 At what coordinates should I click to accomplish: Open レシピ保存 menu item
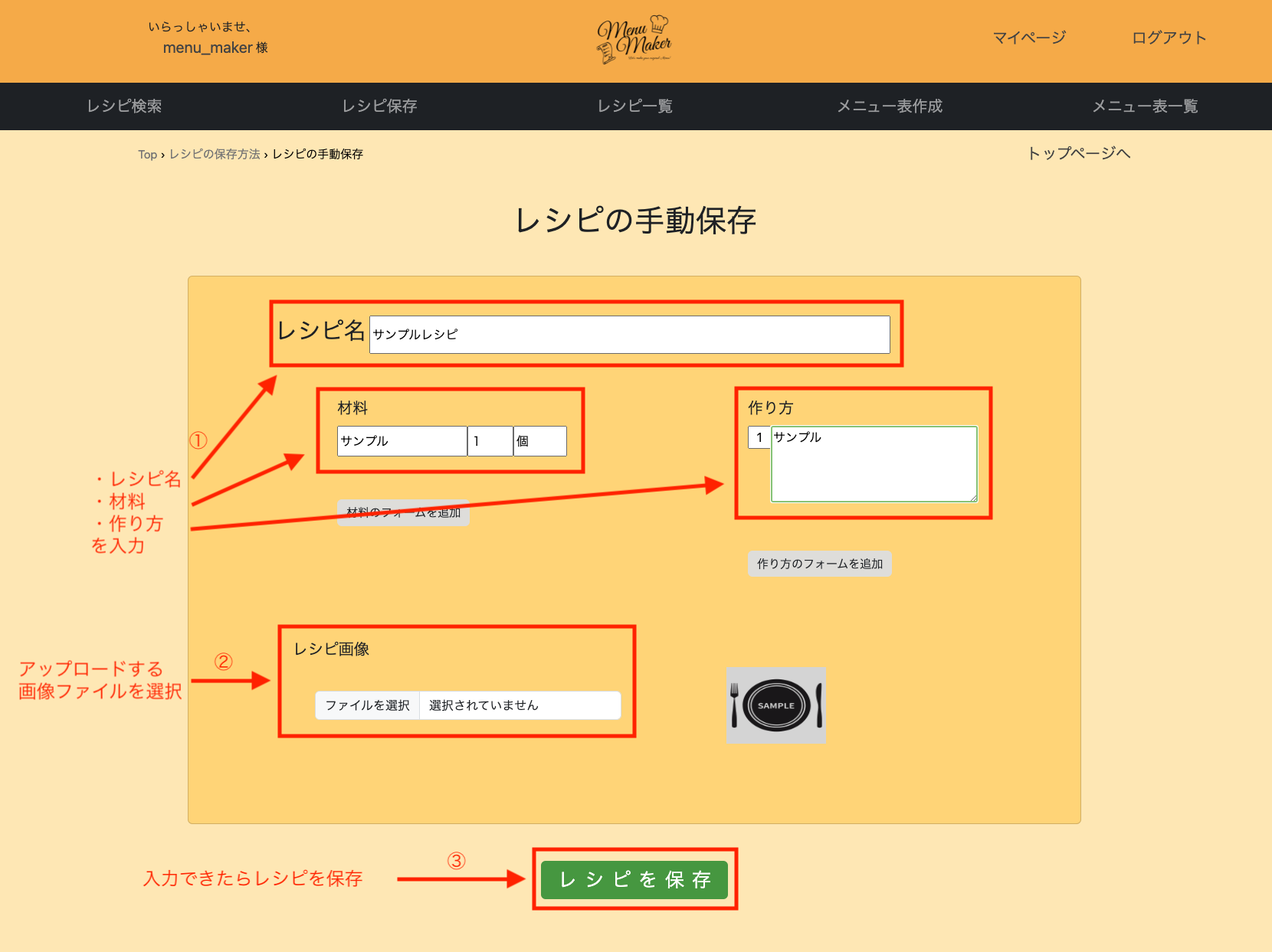pos(379,106)
